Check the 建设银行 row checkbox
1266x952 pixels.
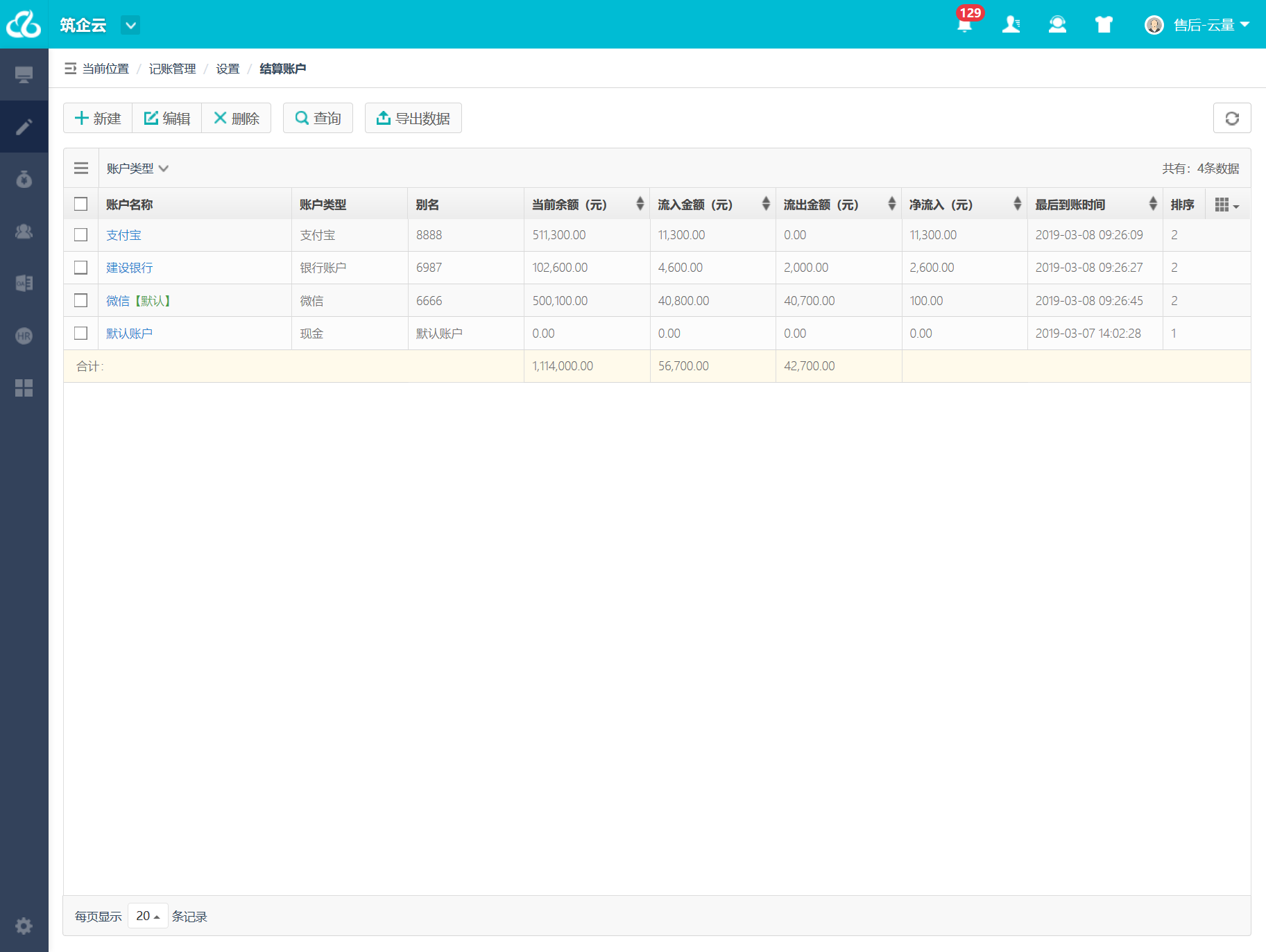click(80, 268)
